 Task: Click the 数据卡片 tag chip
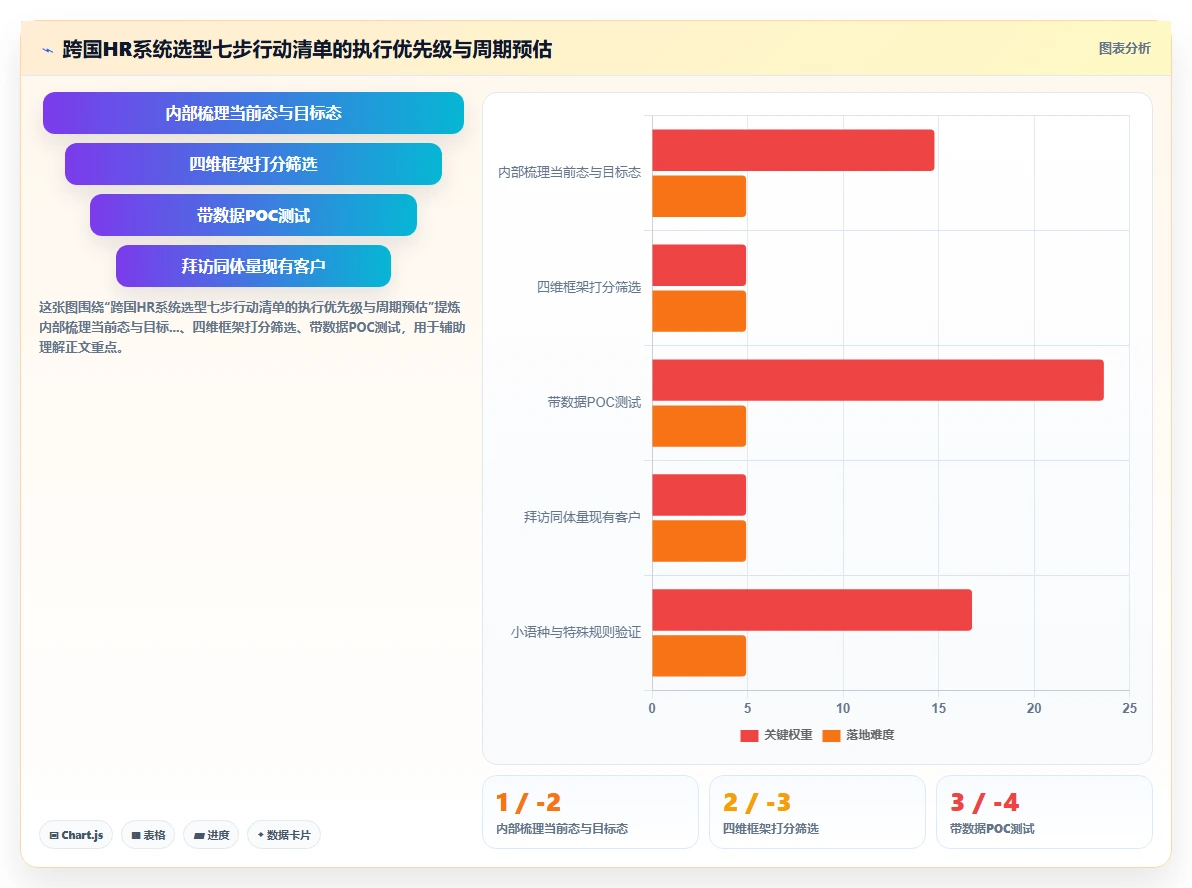click(x=284, y=835)
